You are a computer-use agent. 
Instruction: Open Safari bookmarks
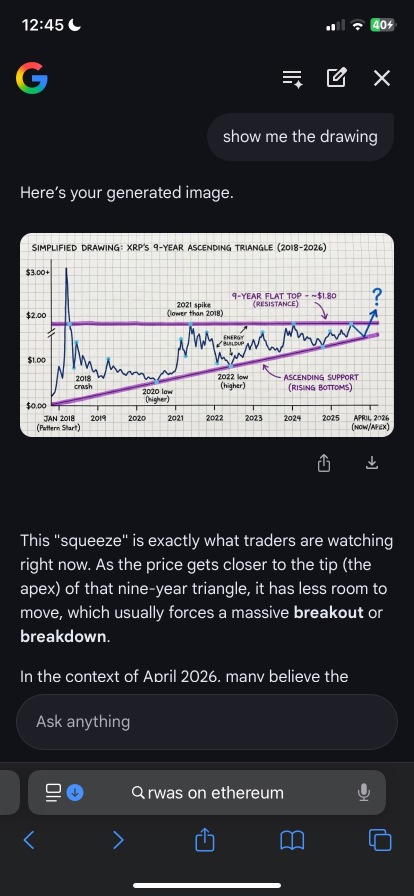point(292,840)
